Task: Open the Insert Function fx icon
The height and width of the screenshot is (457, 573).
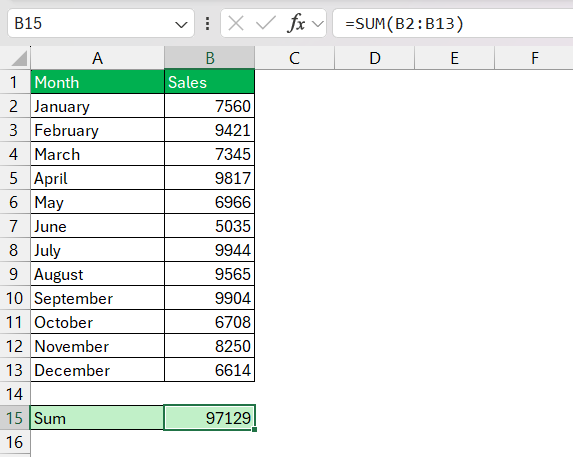Action: pyautogui.click(x=296, y=24)
